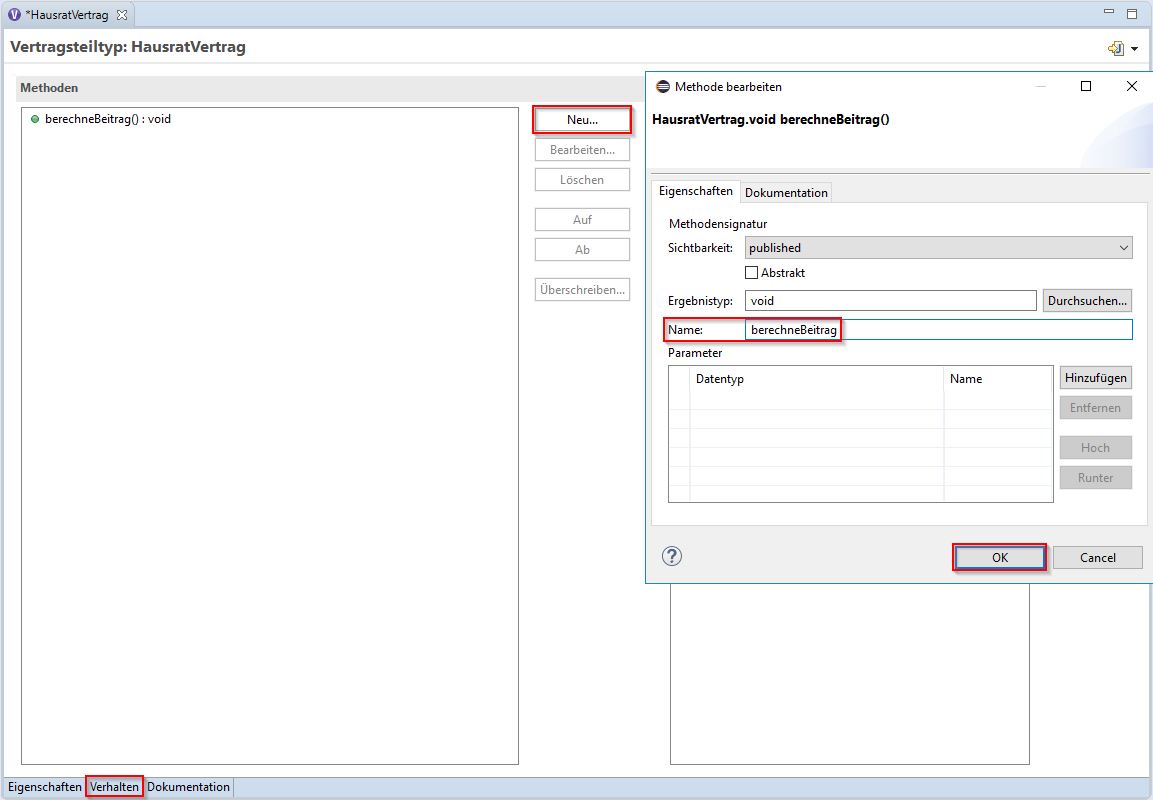Image resolution: width=1153 pixels, height=800 pixels.
Task: Select the *HausratVertrag editor tab
Action: (x=68, y=15)
